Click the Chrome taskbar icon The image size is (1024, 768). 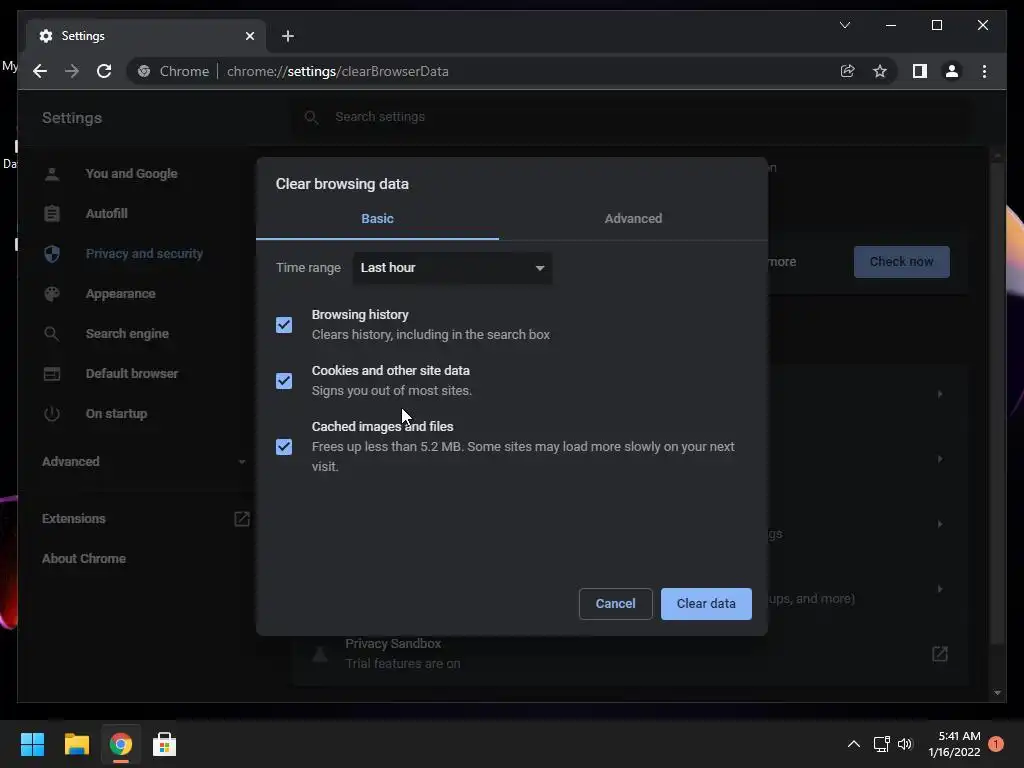[x=121, y=744]
